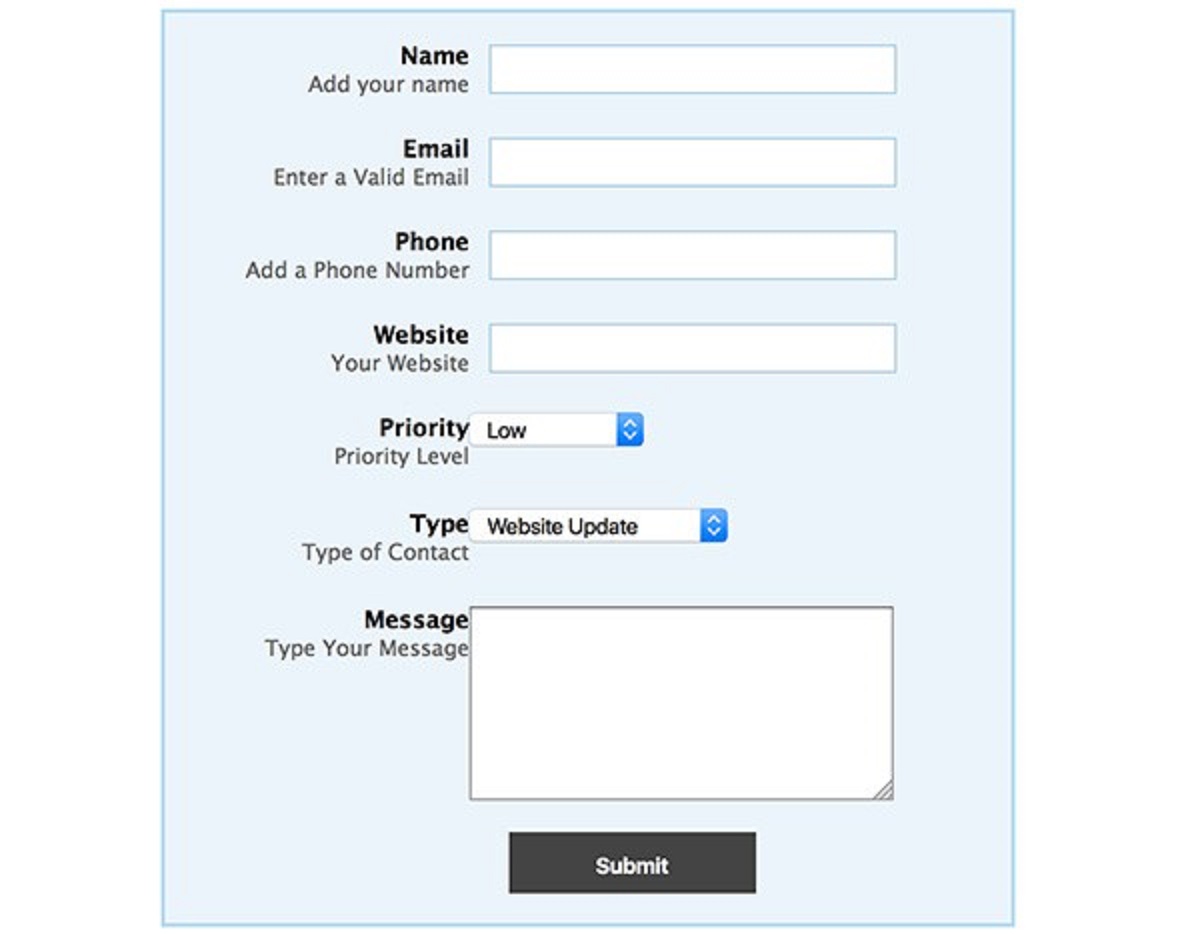Click the bold Name label
The width and height of the screenshot is (1200, 934).
(x=434, y=56)
